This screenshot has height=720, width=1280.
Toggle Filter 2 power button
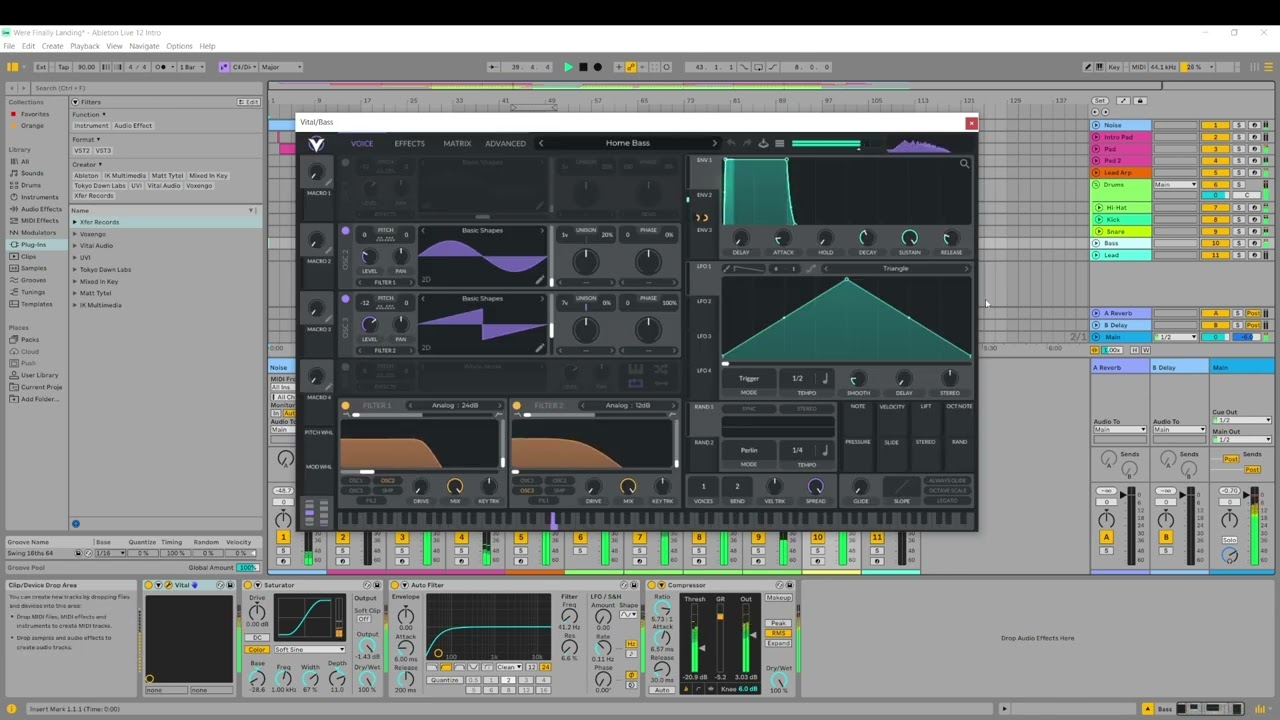517,406
